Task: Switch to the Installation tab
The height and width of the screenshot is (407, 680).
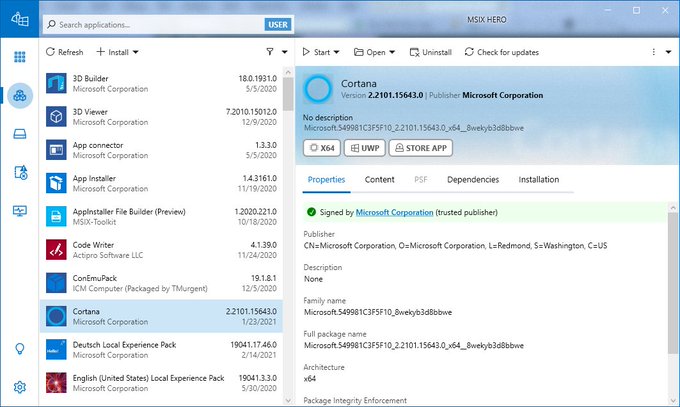Action: point(539,180)
